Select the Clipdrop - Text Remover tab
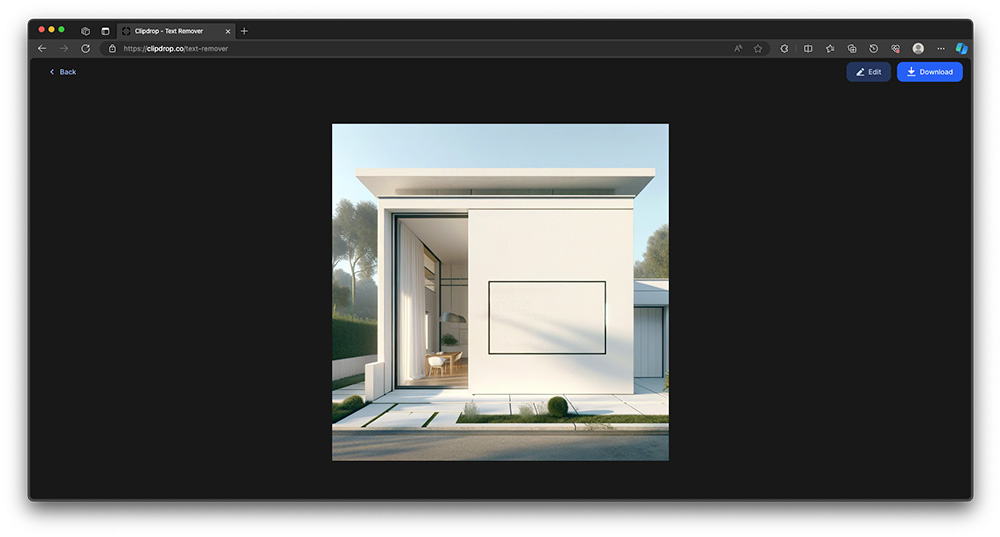 coord(175,31)
